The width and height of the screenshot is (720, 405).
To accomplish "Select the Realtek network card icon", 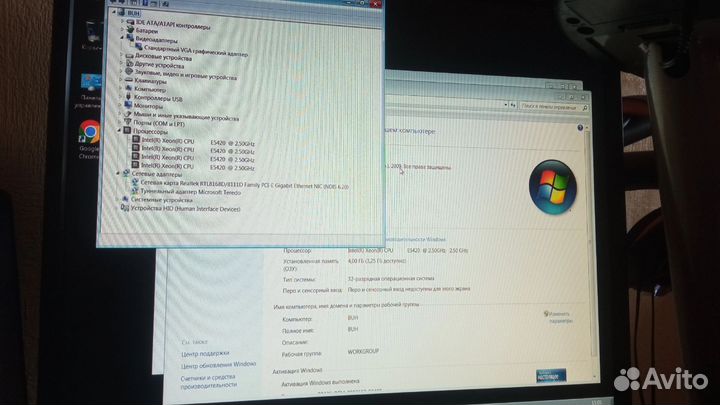I will [x=136, y=182].
